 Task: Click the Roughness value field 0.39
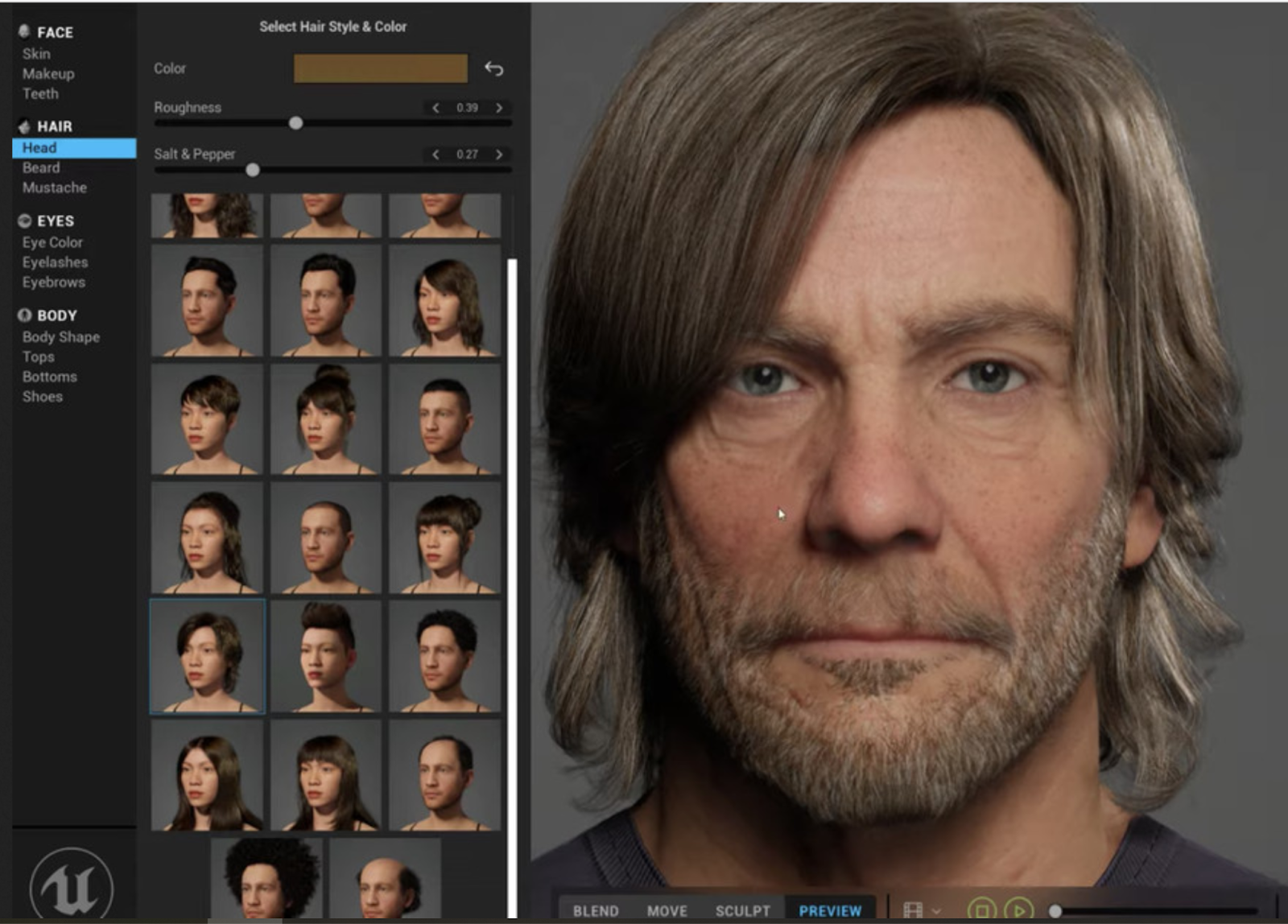467,108
